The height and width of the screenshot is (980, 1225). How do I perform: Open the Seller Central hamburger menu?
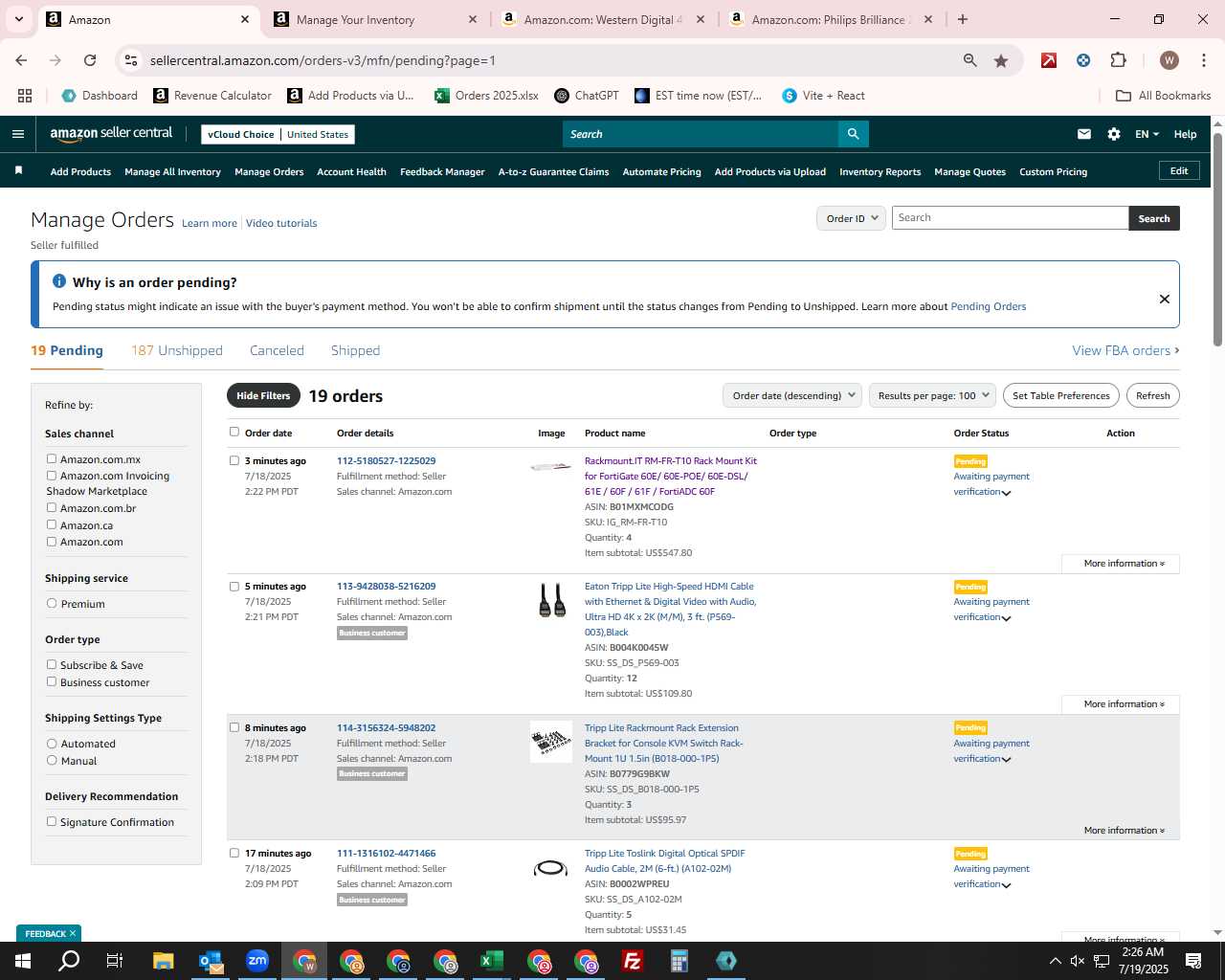(17, 134)
